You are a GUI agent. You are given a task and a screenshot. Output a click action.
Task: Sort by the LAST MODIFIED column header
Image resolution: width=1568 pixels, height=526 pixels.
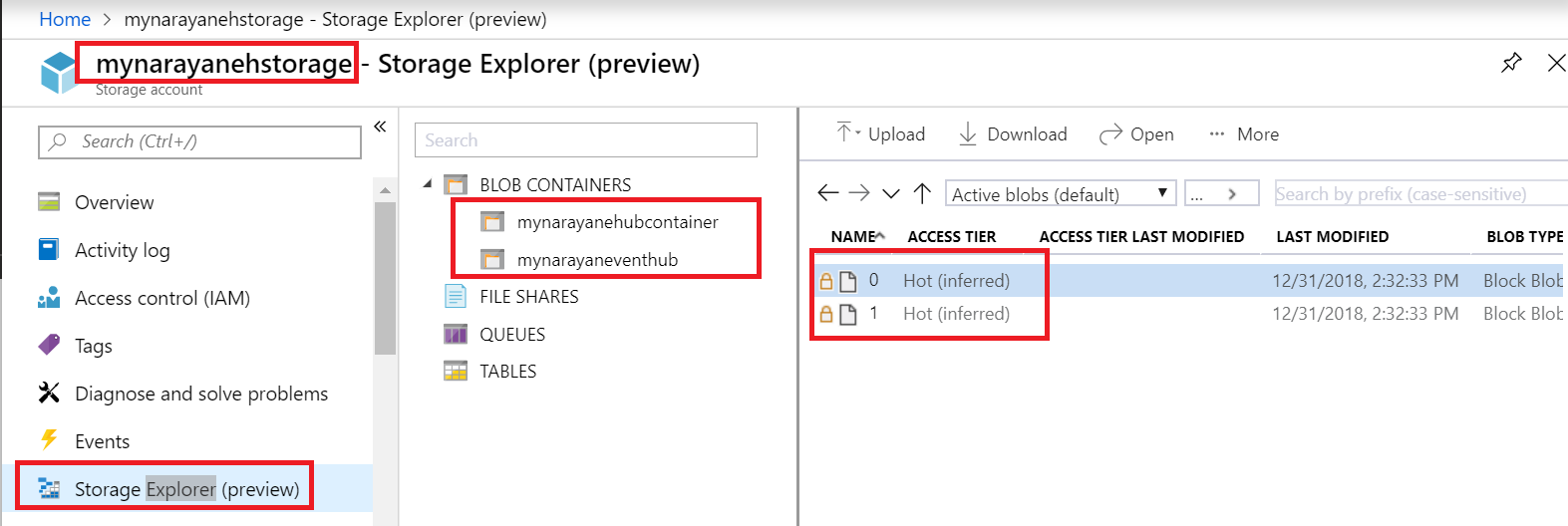point(1333,236)
